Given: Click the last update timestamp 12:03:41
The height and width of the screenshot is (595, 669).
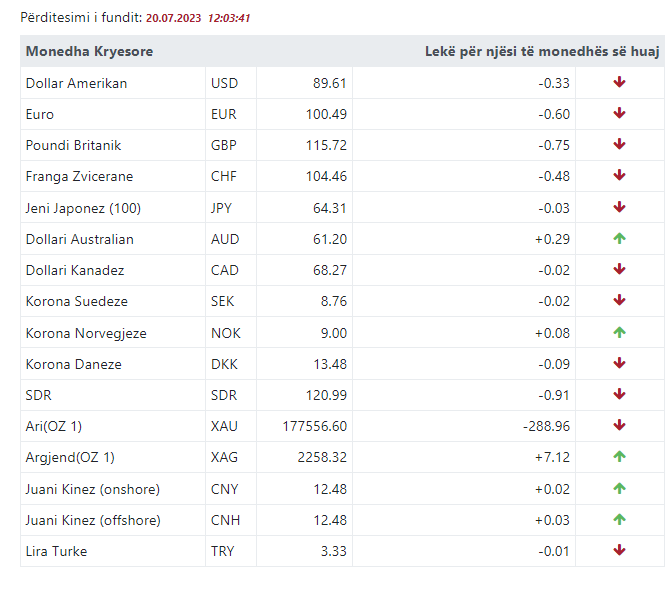Looking at the screenshot, I should [x=229, y=18].
